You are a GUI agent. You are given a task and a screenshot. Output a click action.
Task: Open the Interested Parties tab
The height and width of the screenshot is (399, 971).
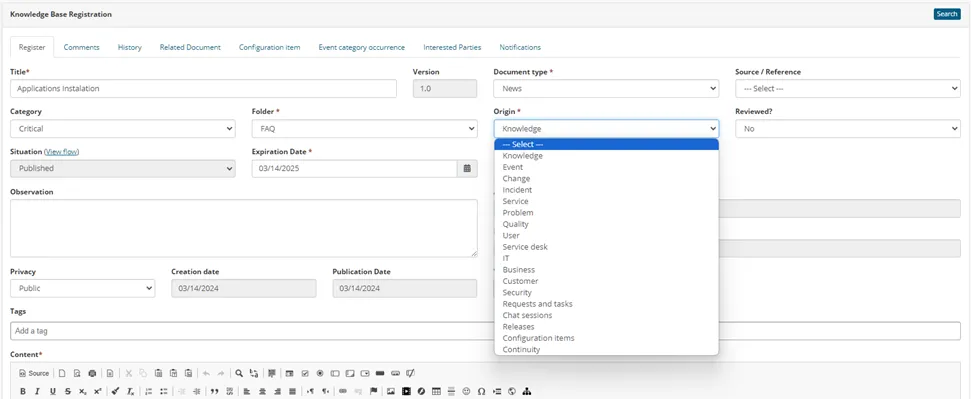click(452, 47)
